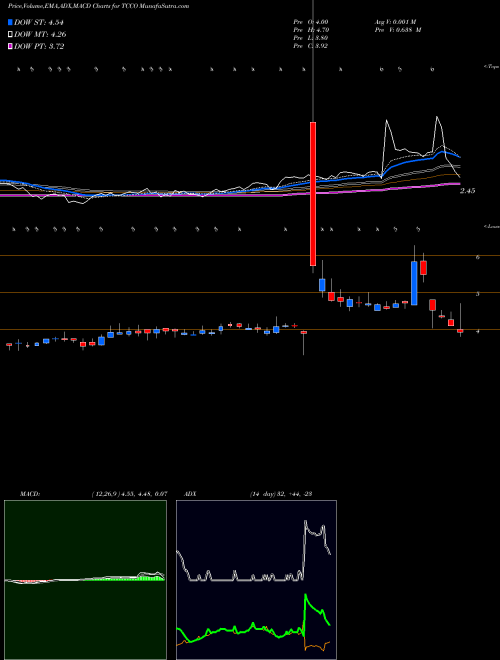This screenshot has height=660, width=500.
Task: Click the MACD (12,26,9) values text
Action: [x=129, y=494]
